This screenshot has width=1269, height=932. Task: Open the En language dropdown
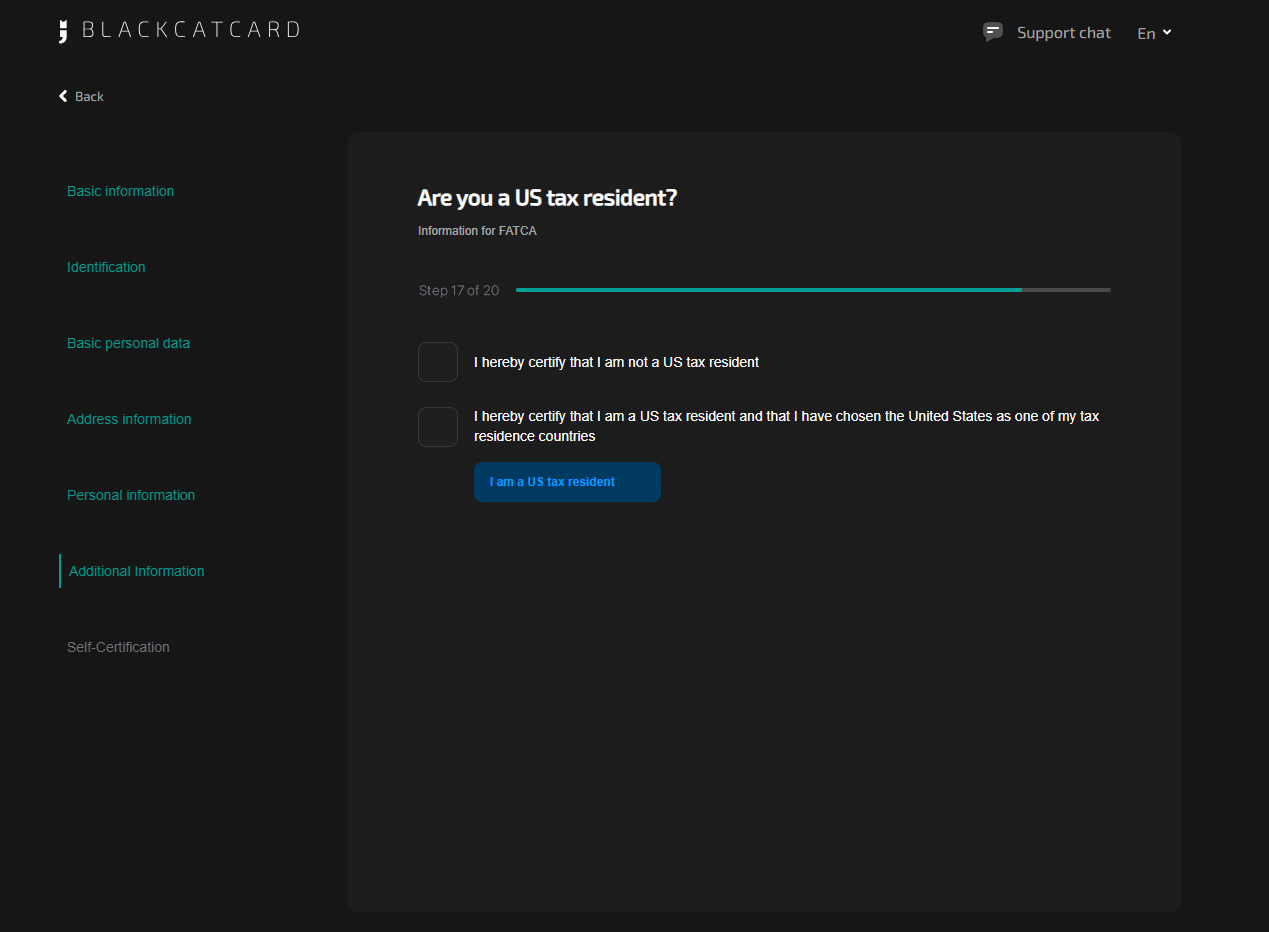click(1154, 33)
